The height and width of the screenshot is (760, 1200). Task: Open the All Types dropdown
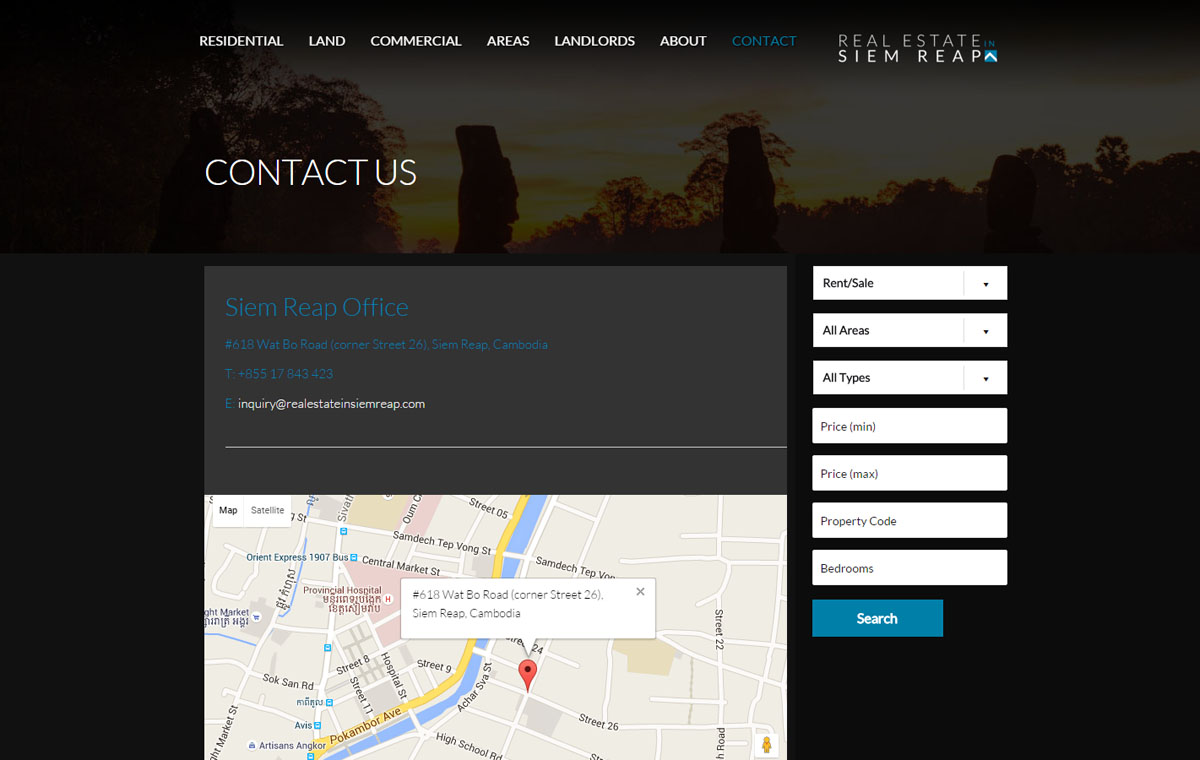pyautogui.click(x=909, y=378)
